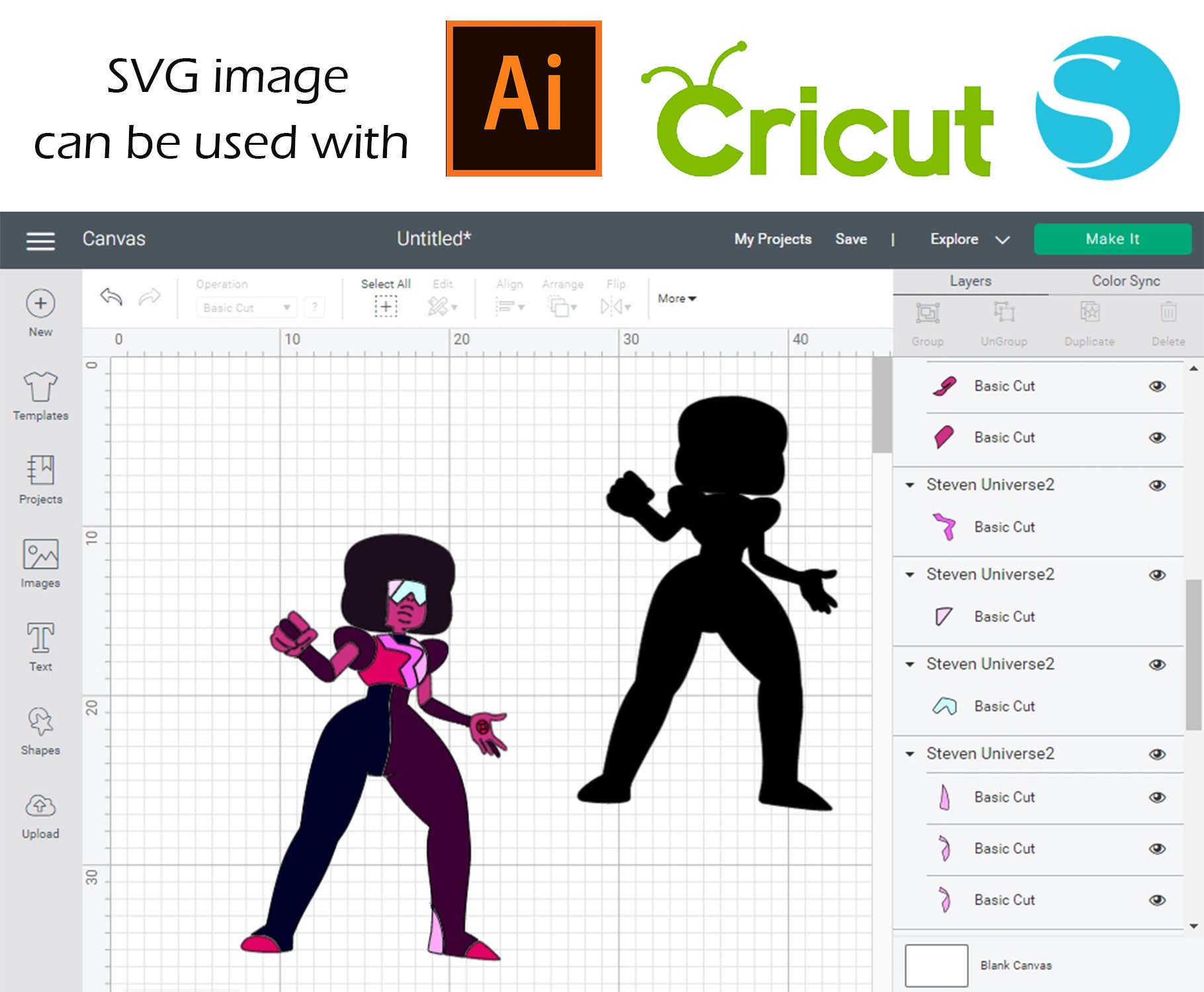This screenshot has height=992, width=1204.
Task: Click the Select All icon
Action: (x=386, y=306)
